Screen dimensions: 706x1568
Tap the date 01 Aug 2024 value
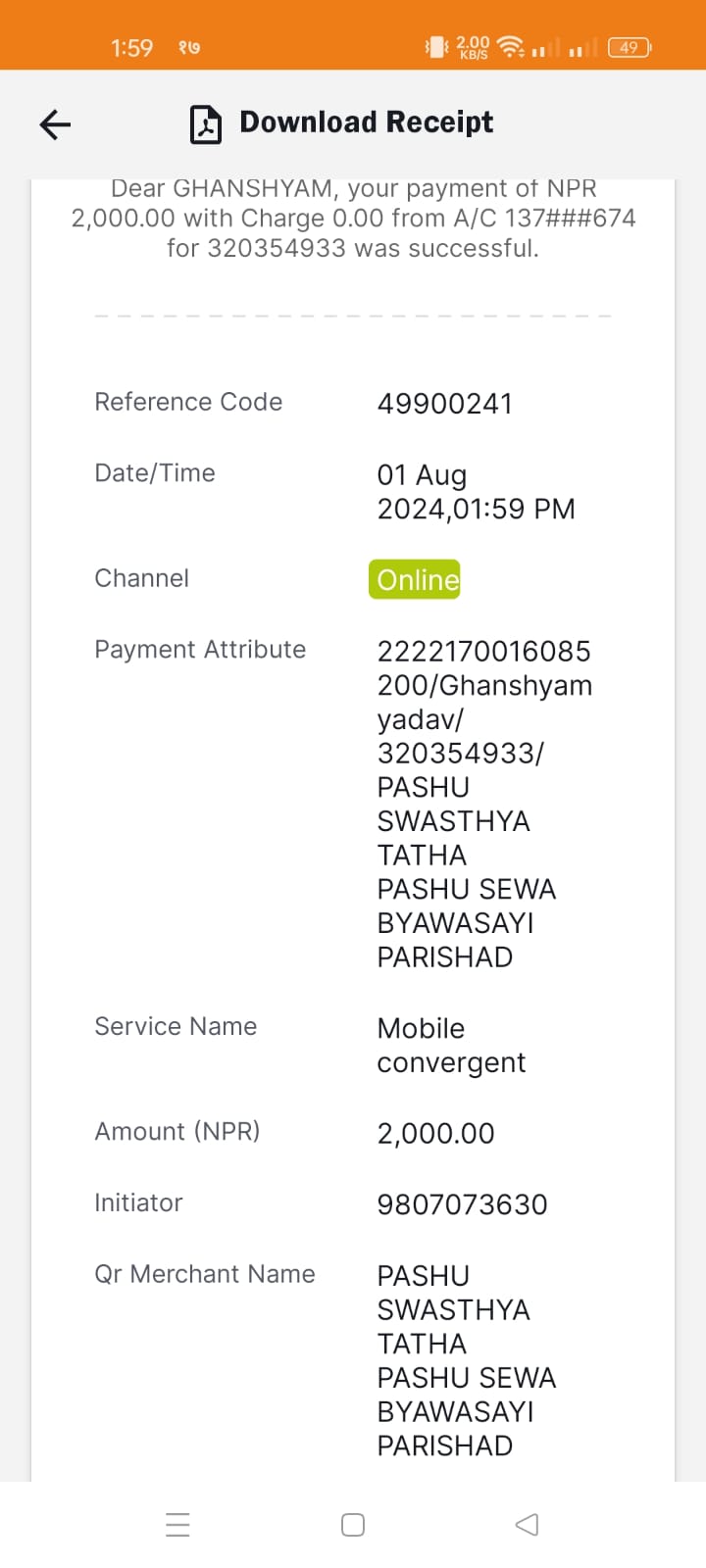tap(477, 492)
